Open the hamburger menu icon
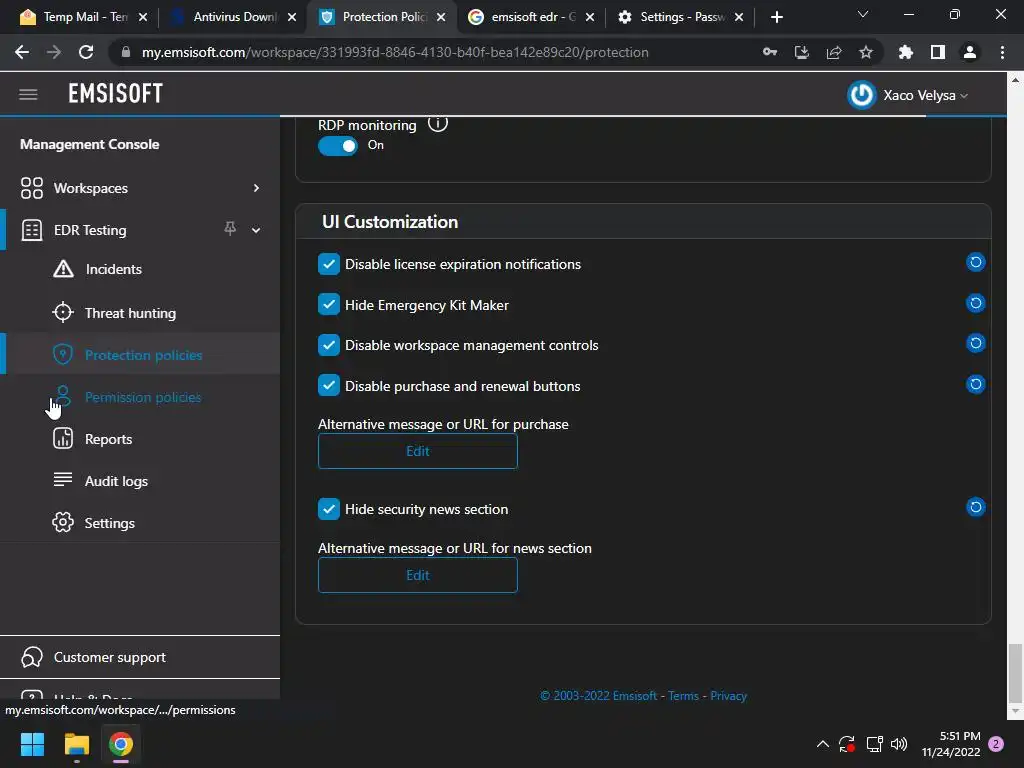The width and height of the screenshot is (1024, 768). [x=28, y=94]
